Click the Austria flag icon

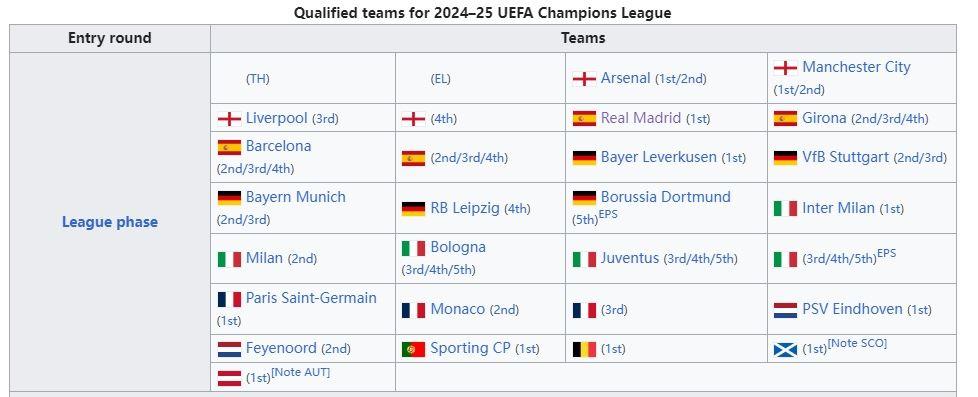coord(229,378)
